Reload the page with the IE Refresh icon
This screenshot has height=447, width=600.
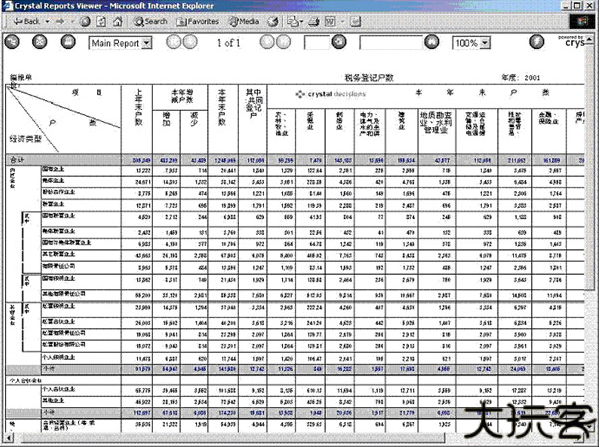coord(101,21)
